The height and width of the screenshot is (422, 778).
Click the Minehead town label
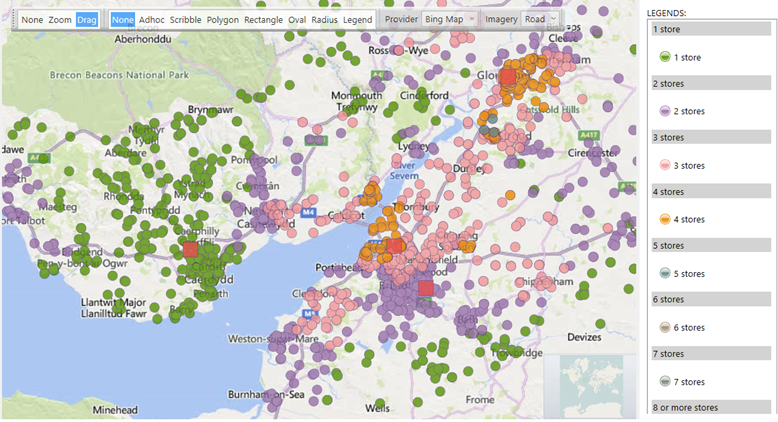(x=115, y=410)
